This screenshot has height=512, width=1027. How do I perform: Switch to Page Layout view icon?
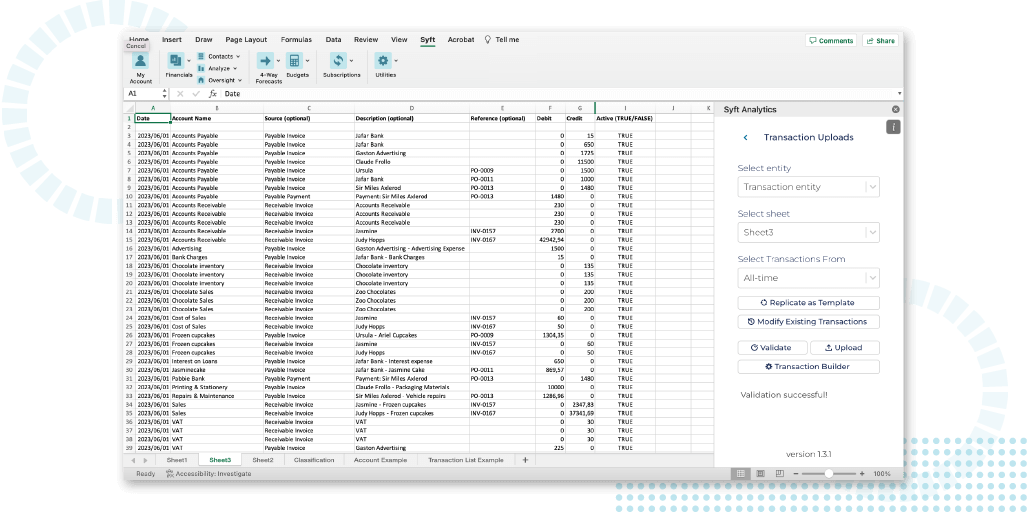(760, 473)
